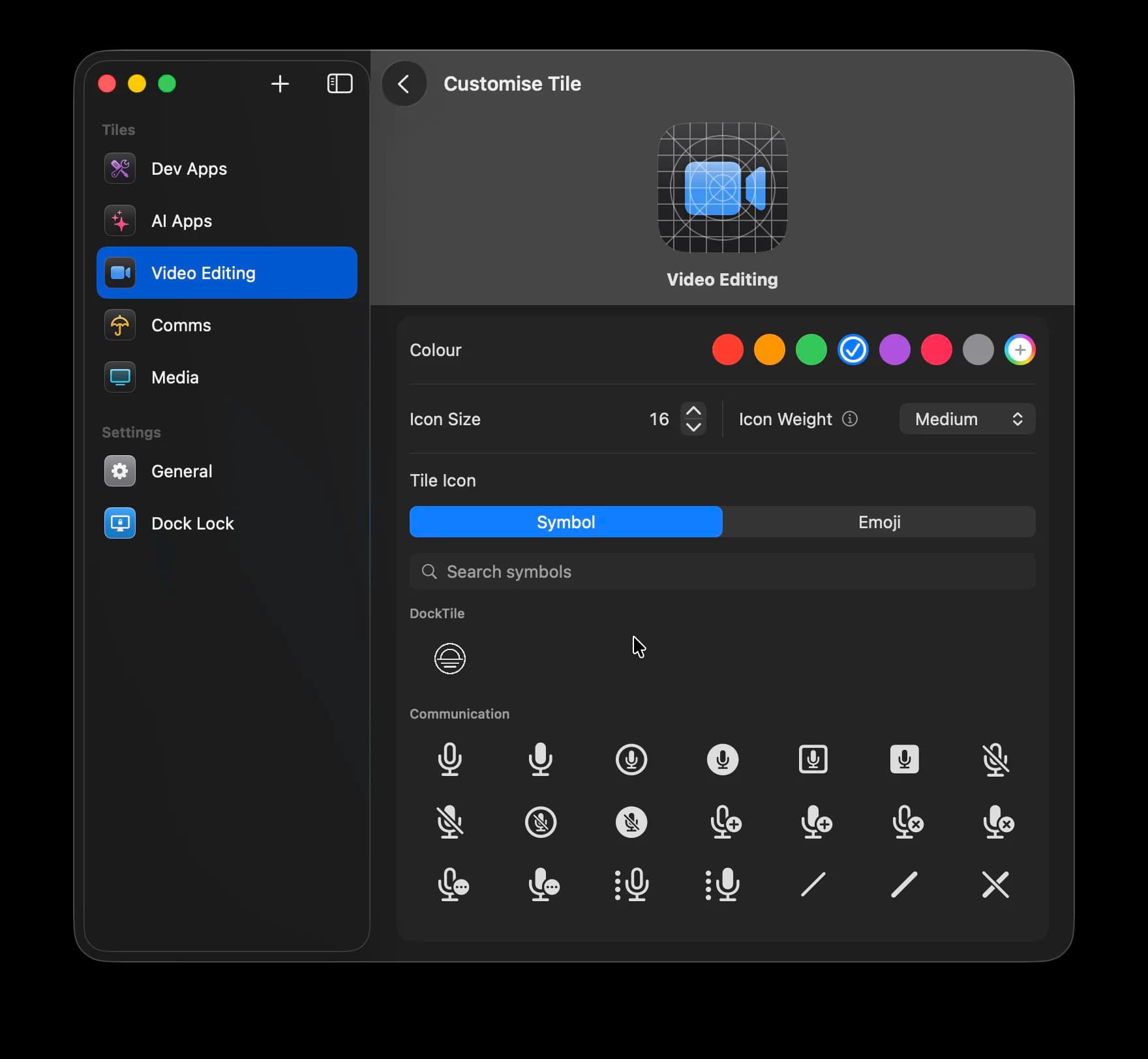Open the Icon Weight Medium dropdown
The width and height of the screenshot is (1148, 1059).
pos(967,419)
